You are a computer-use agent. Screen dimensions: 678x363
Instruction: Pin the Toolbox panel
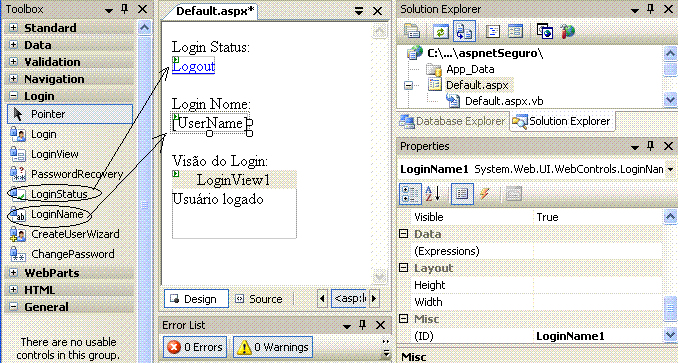click(125, 9)
